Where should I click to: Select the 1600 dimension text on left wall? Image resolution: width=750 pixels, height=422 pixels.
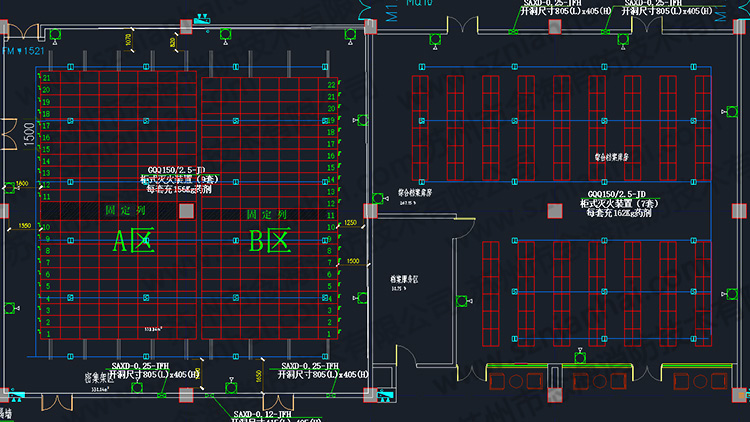click(21, 184)
